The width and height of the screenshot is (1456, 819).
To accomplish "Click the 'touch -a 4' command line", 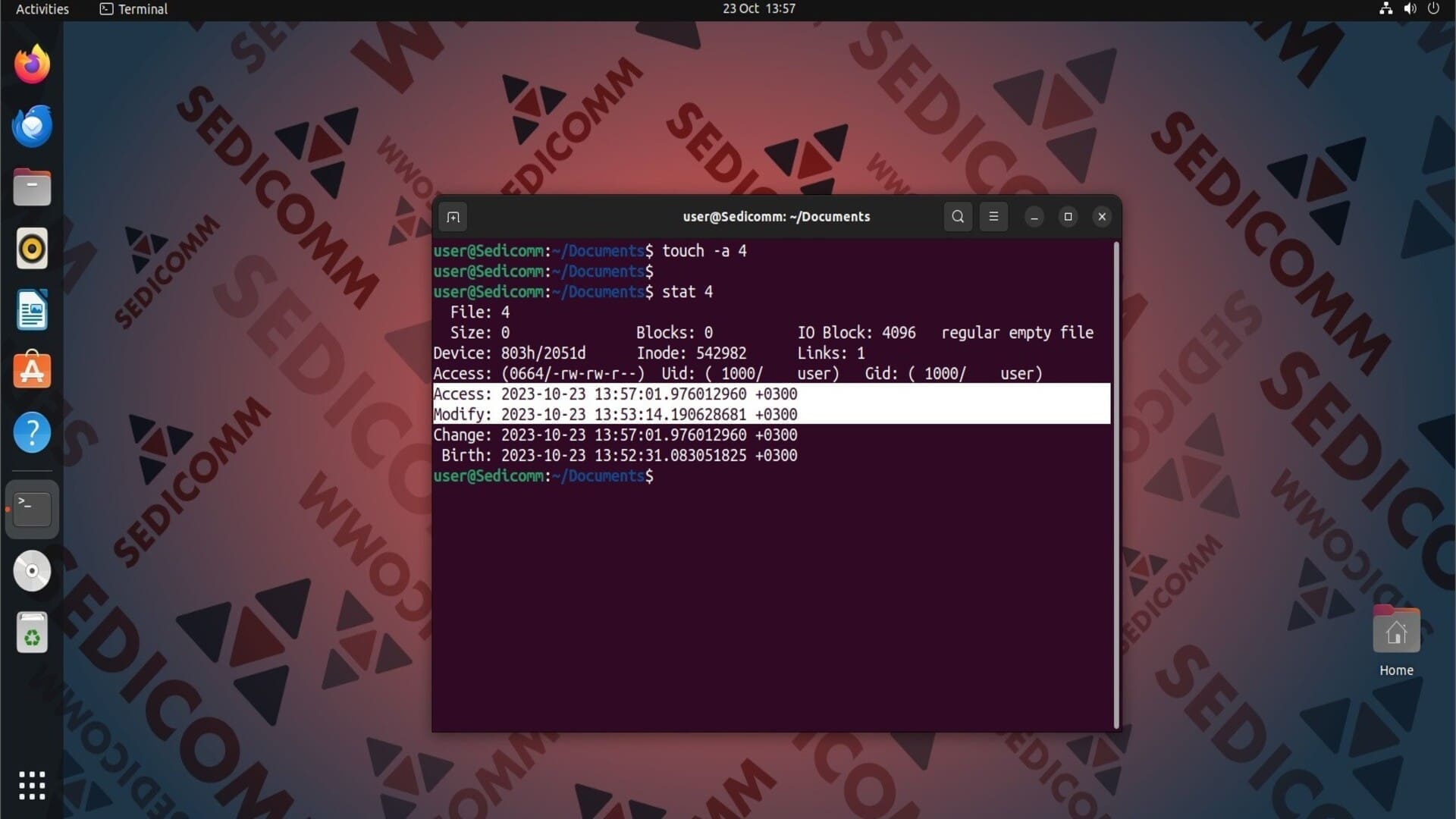I will click(590, 251).
